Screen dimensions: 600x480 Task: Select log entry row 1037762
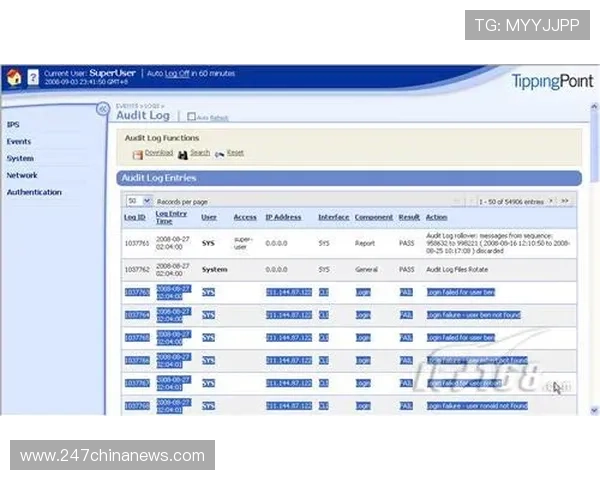coord(136,269)
